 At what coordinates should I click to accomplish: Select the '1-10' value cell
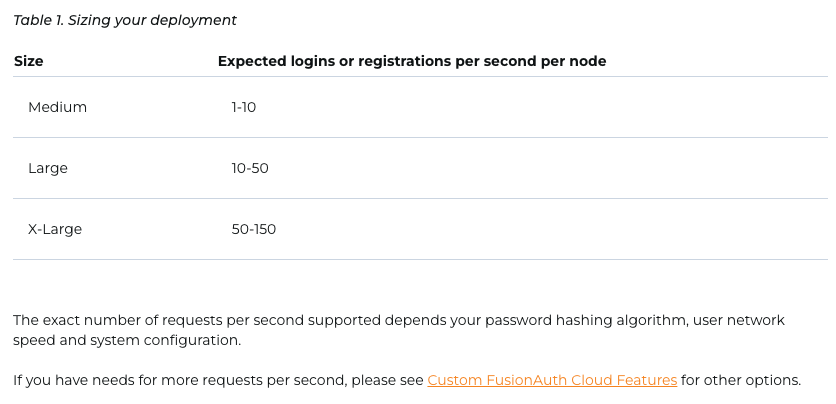[x=244, y=107]
